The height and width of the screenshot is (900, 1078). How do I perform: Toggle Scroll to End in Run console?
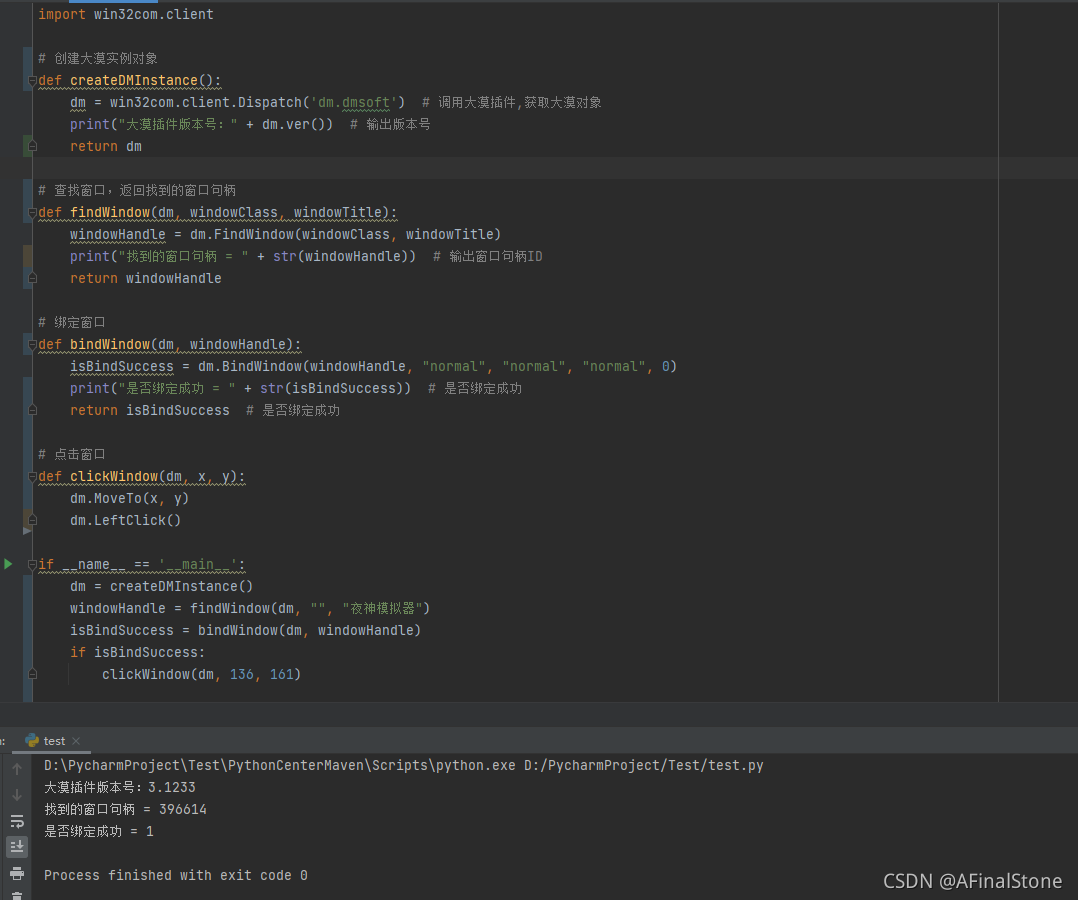click(x=17, y=847)
